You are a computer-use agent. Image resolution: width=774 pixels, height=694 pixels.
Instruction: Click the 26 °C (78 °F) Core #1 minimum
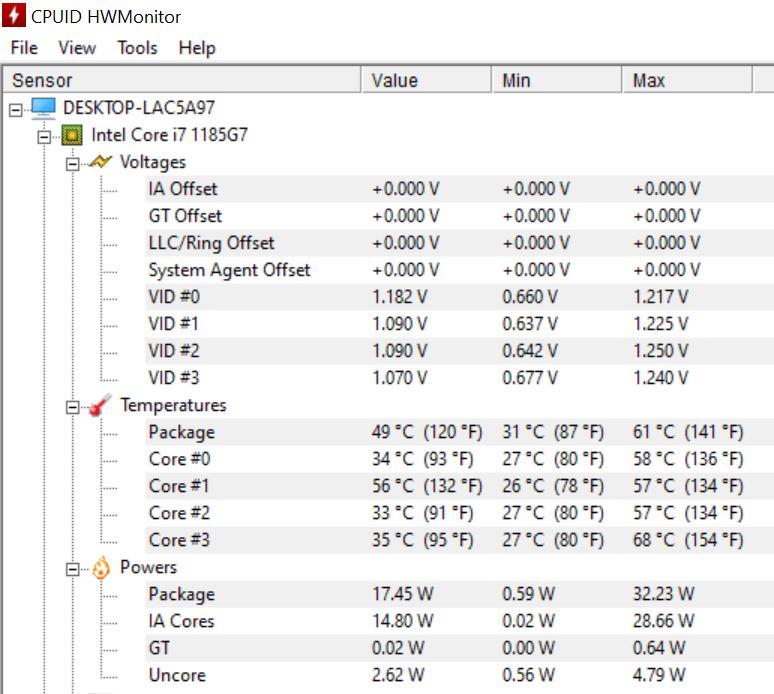click(553, 486)
